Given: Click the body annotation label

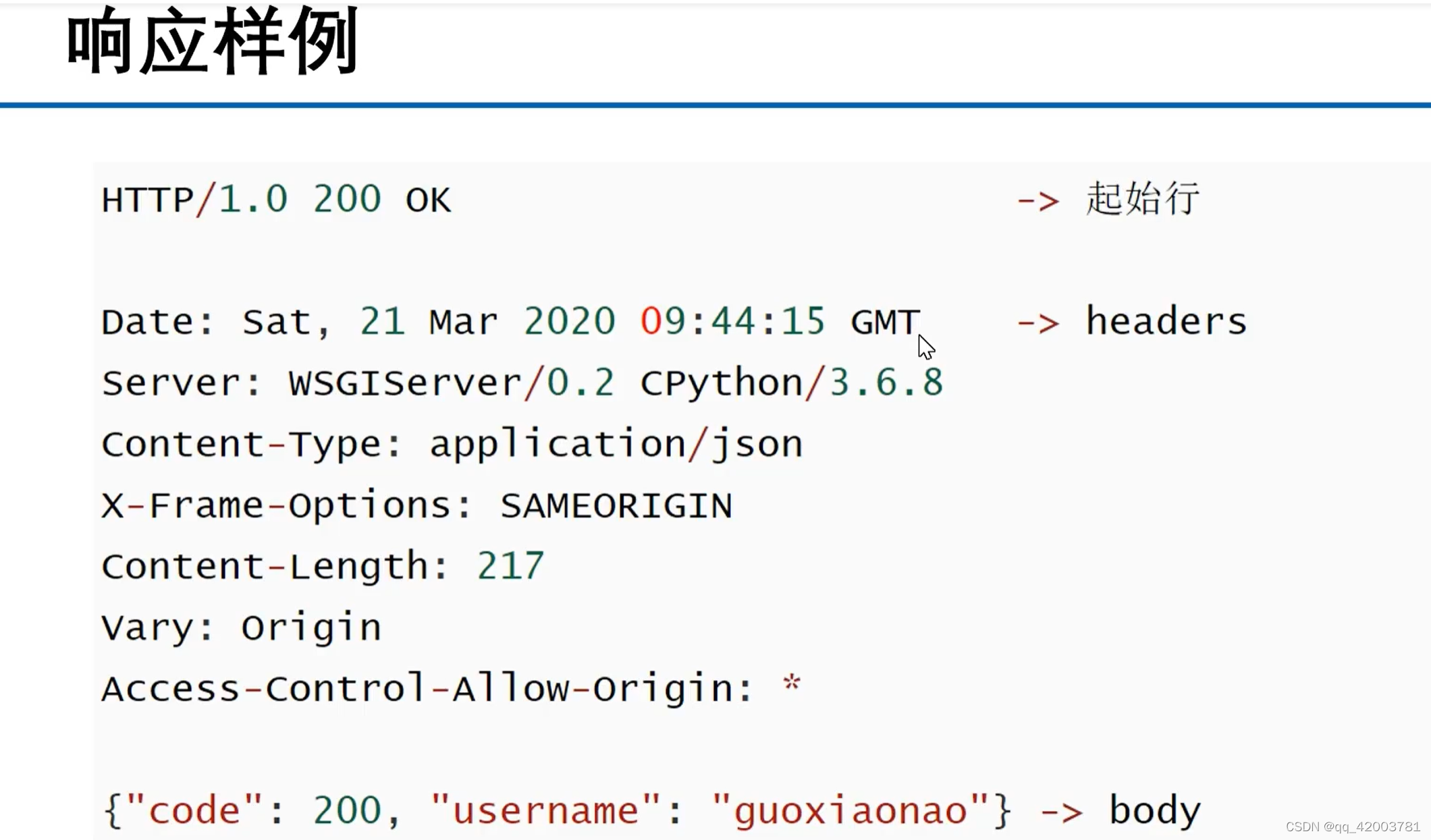Looking at the screenshot, I should (1154, 810).
